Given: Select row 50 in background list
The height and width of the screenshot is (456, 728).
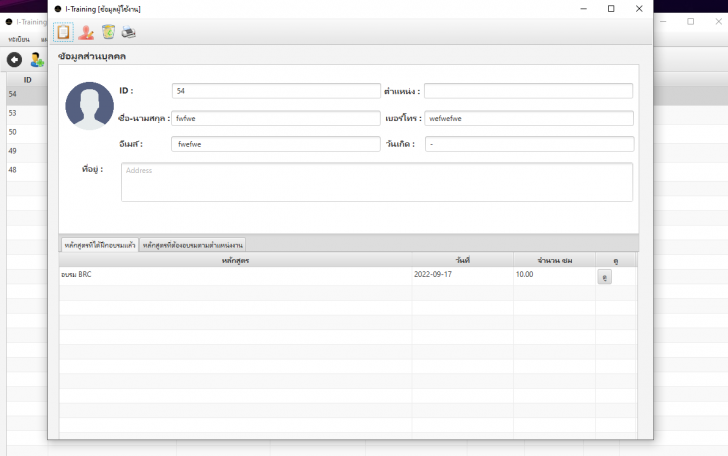Looking at the screenshot, I should 27,132.
